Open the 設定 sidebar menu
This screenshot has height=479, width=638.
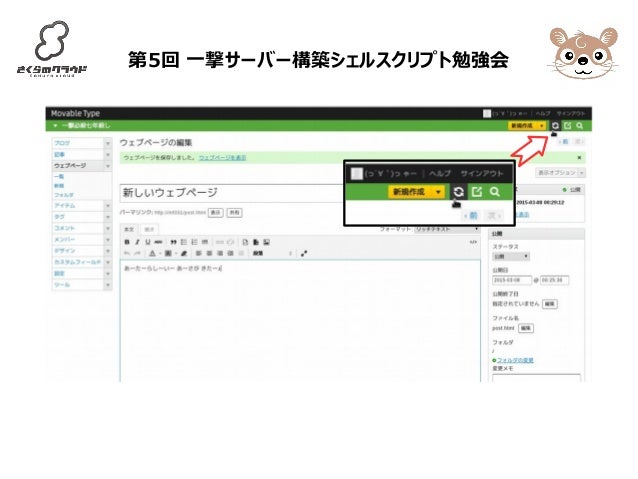[81, 274]
